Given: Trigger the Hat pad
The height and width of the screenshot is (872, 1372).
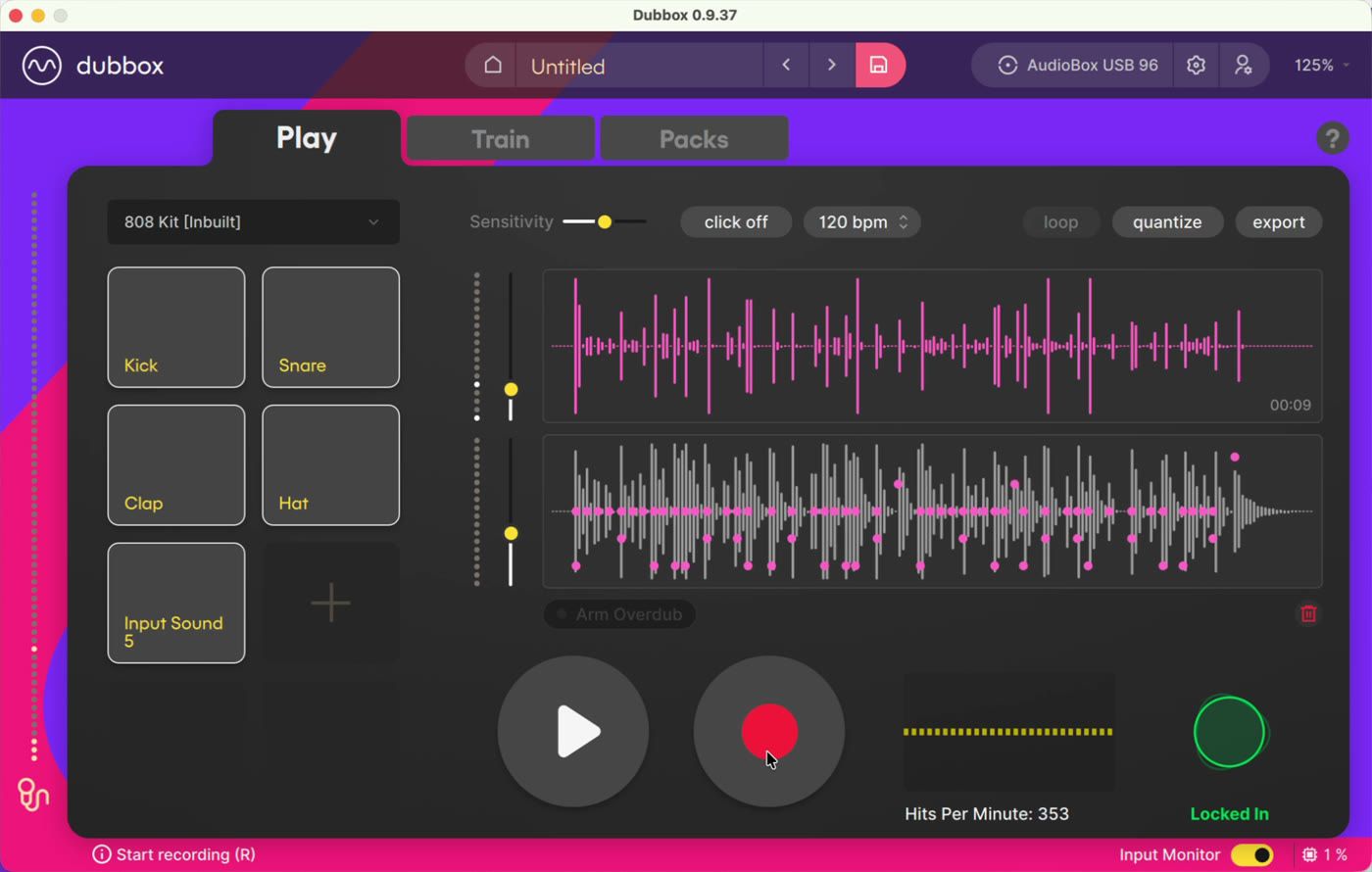Looking at the screenshot, I should (x=330, y=465).
